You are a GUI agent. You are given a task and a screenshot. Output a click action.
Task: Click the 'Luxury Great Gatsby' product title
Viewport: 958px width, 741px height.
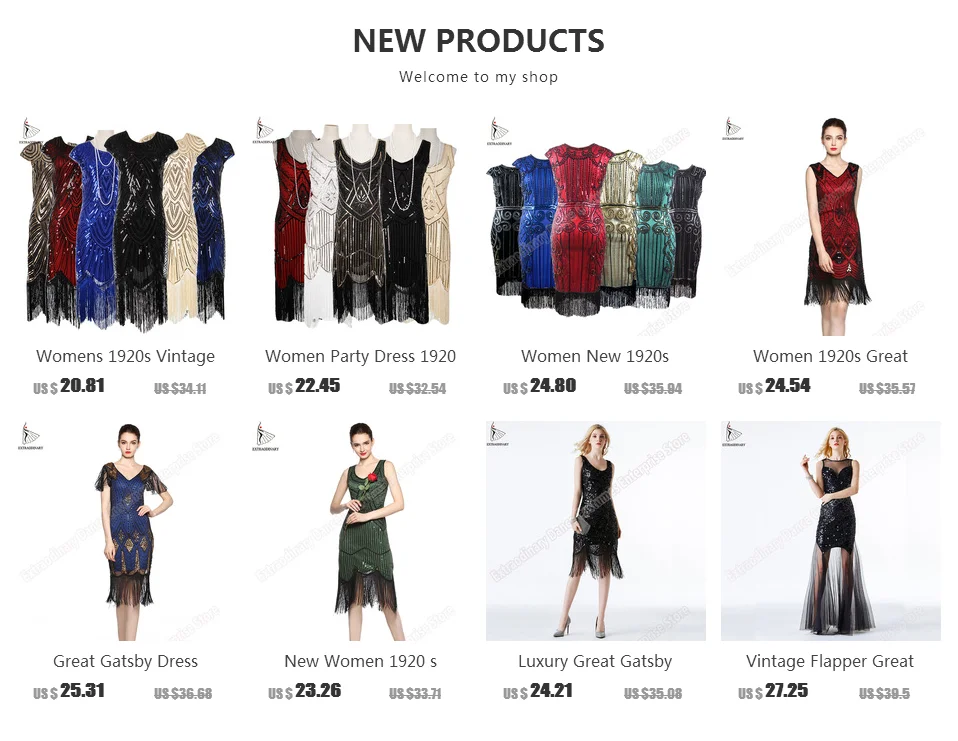(x=595, y=661)
